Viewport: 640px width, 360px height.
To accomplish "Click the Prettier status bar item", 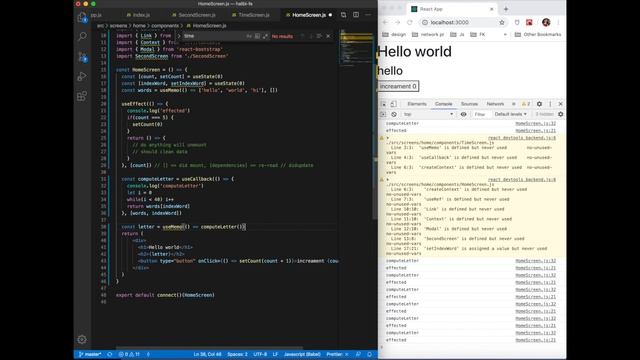I will point(337,354).
